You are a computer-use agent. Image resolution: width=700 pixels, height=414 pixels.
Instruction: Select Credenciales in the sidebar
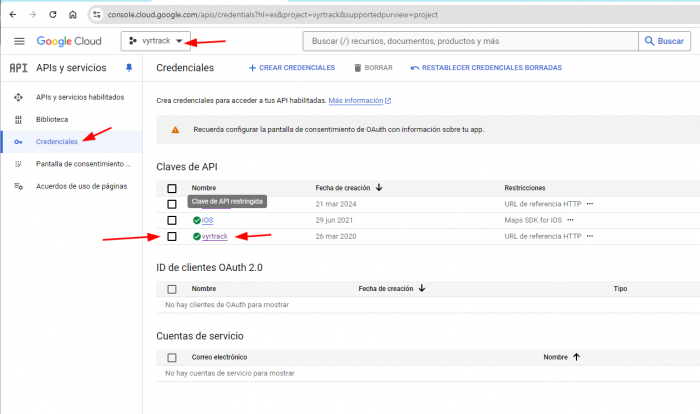pos(57,142)
